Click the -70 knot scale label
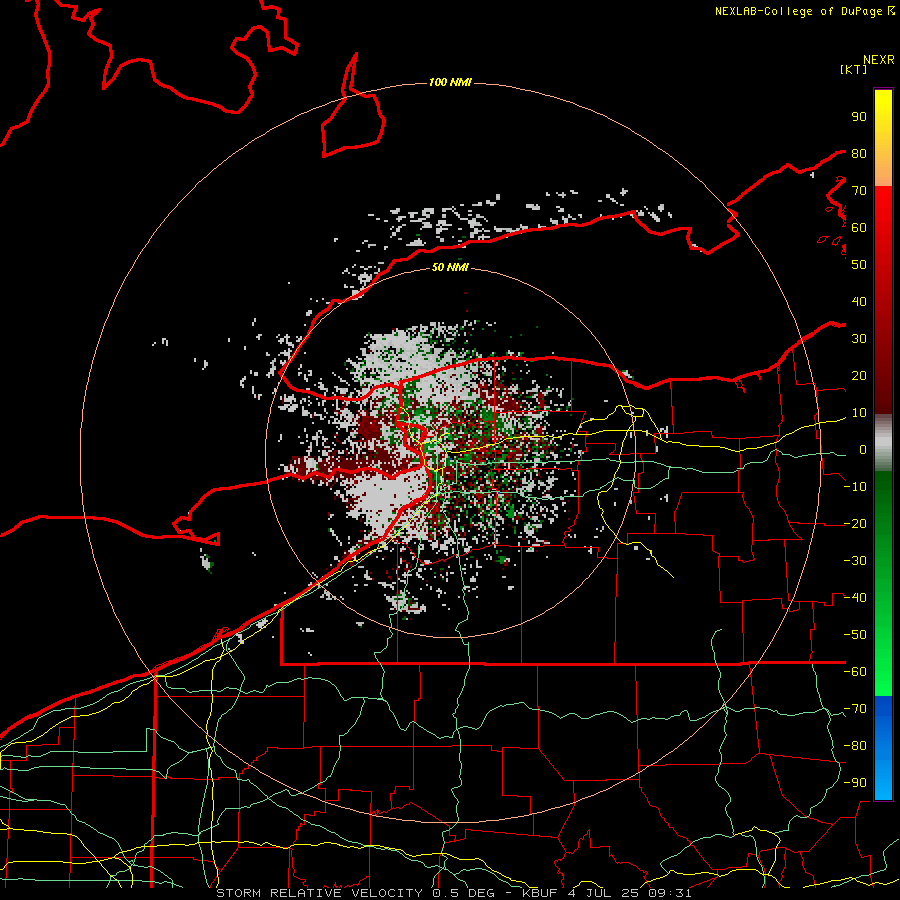Viewport: 900px width, 900px height. click(855, 709)
